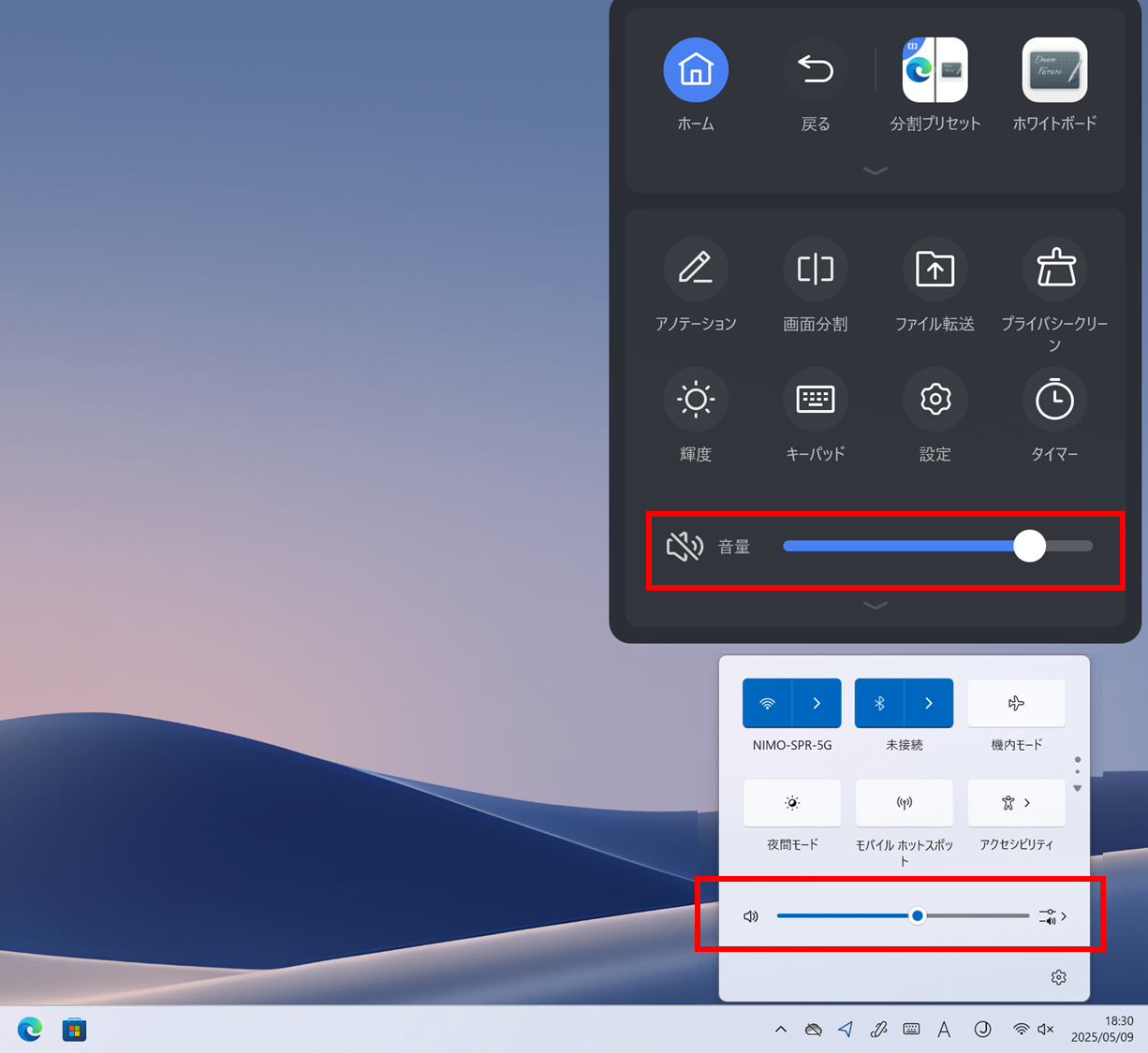Open the Keypad (キーパッド) icon

pos(815,401)
